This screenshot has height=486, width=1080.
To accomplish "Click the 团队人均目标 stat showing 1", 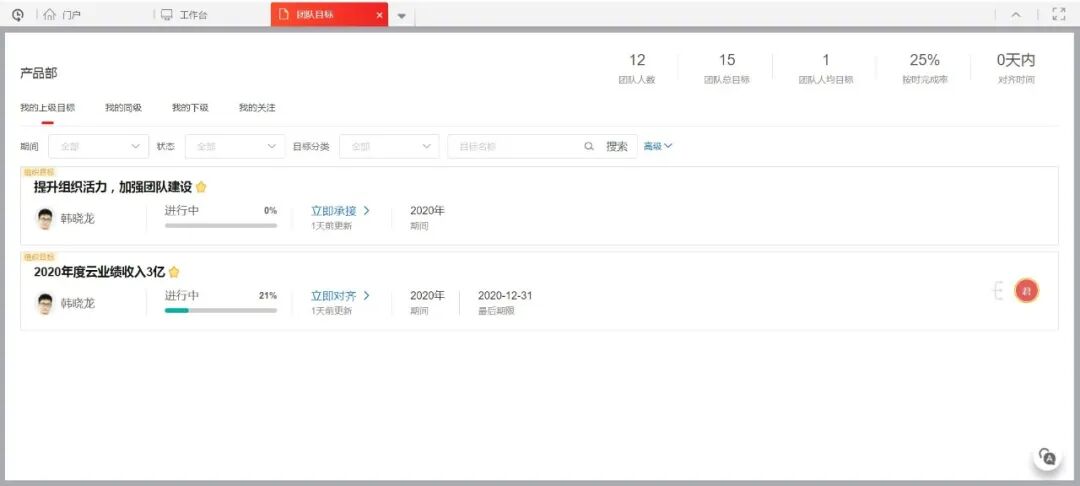I will (826, 68).
